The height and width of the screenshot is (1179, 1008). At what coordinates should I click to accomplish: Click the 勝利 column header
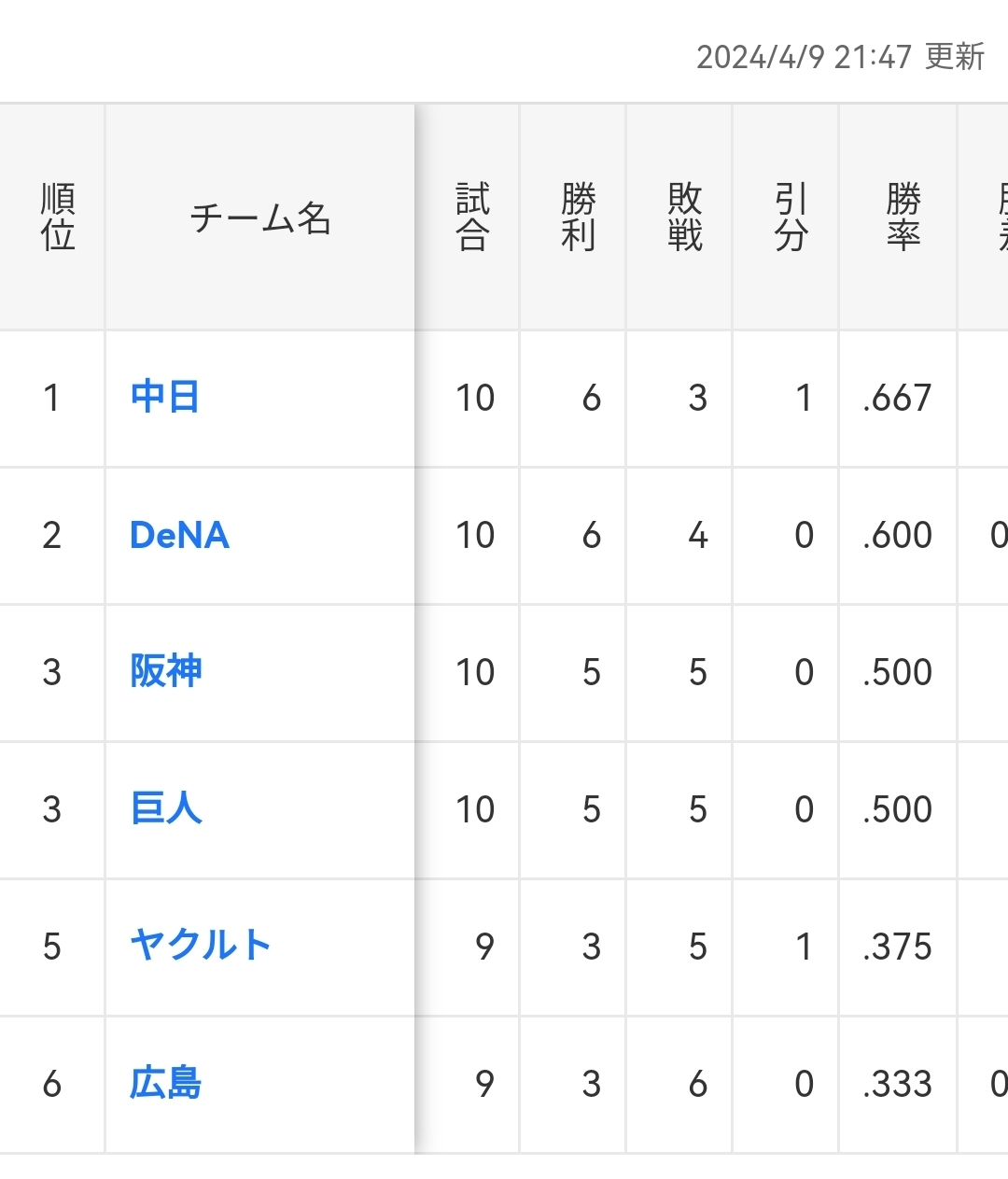pos(578,218)
